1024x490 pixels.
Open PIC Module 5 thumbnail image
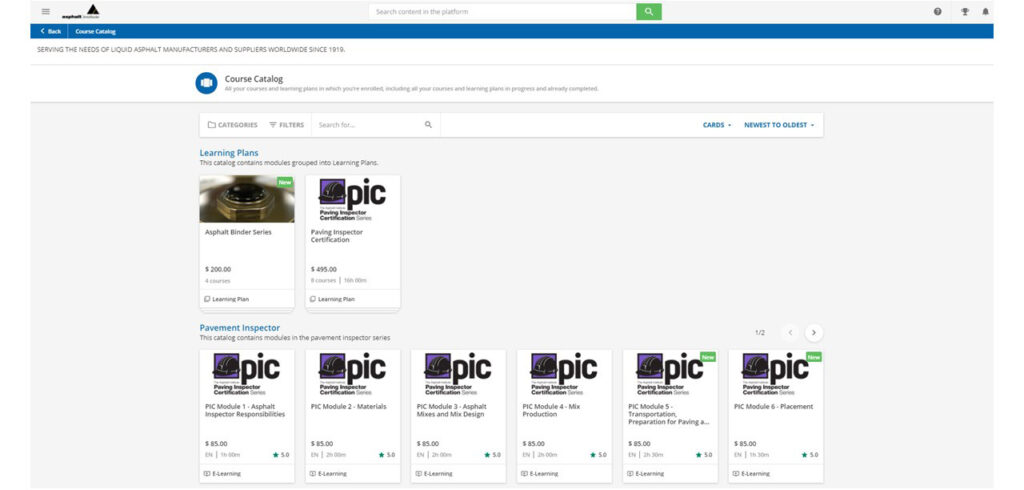click(670, 374)
